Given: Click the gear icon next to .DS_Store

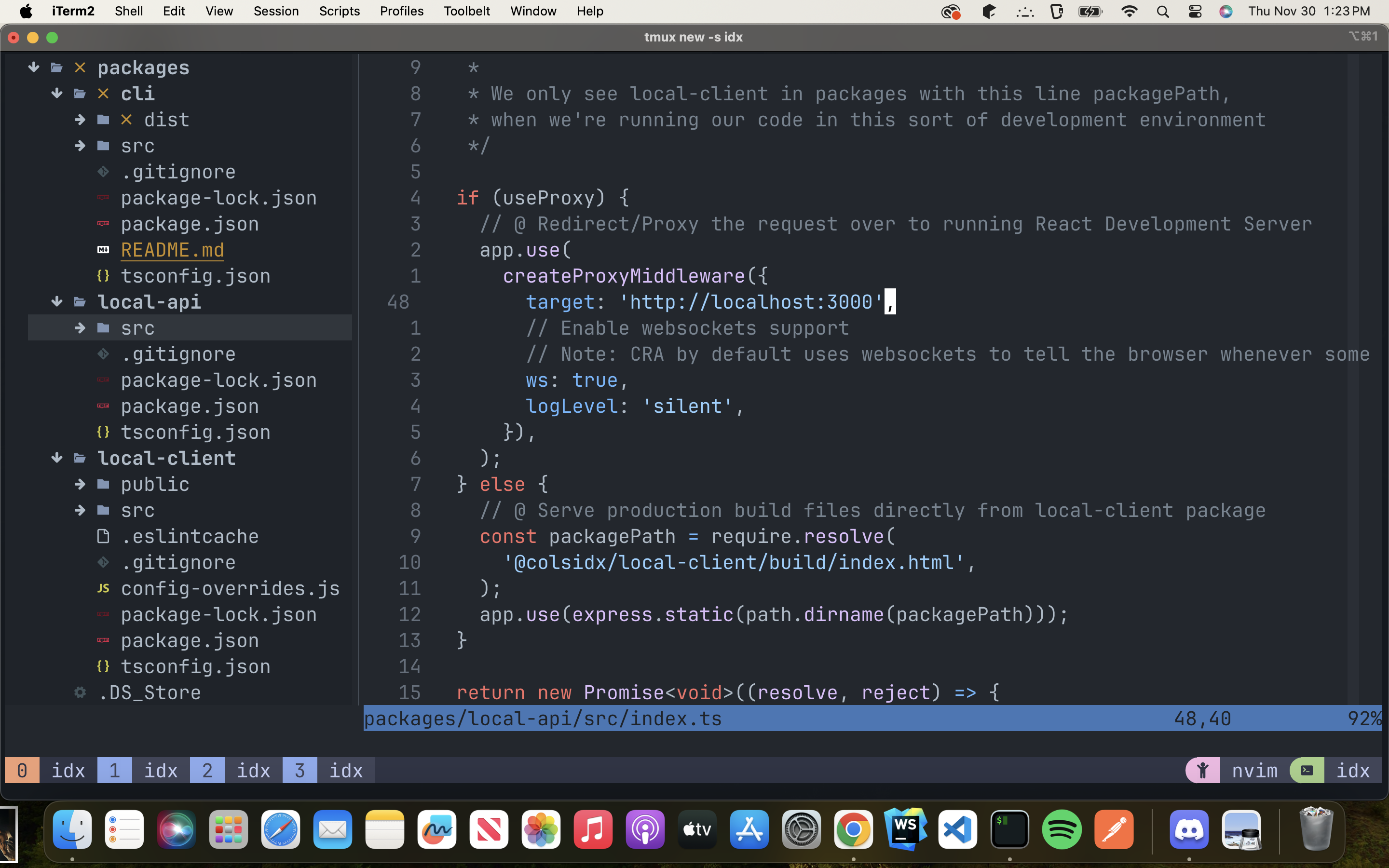Looking at the screenshot, I should (80, 692).
